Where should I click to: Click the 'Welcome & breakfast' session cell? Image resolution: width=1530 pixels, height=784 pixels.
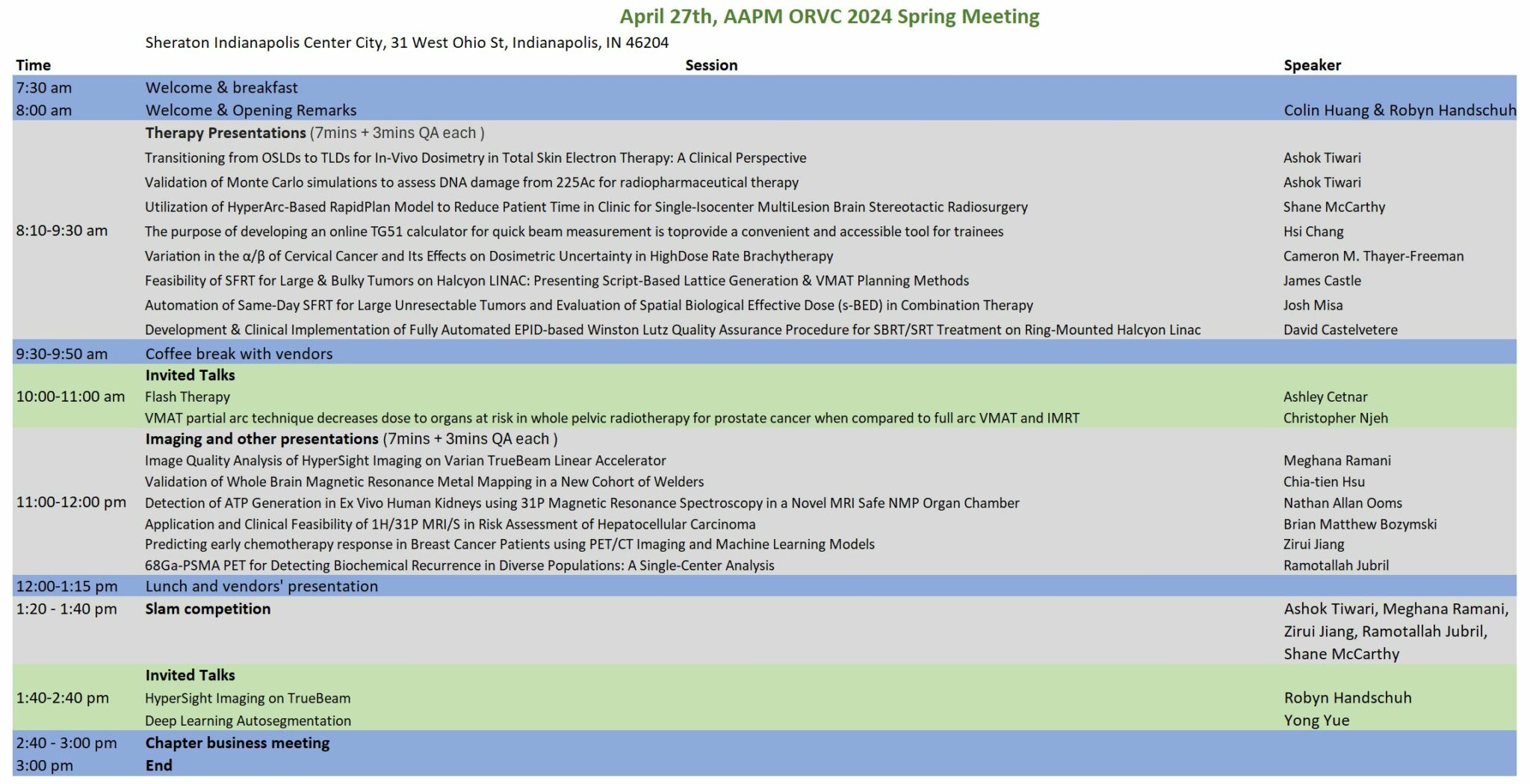click(x=221, y=87)
